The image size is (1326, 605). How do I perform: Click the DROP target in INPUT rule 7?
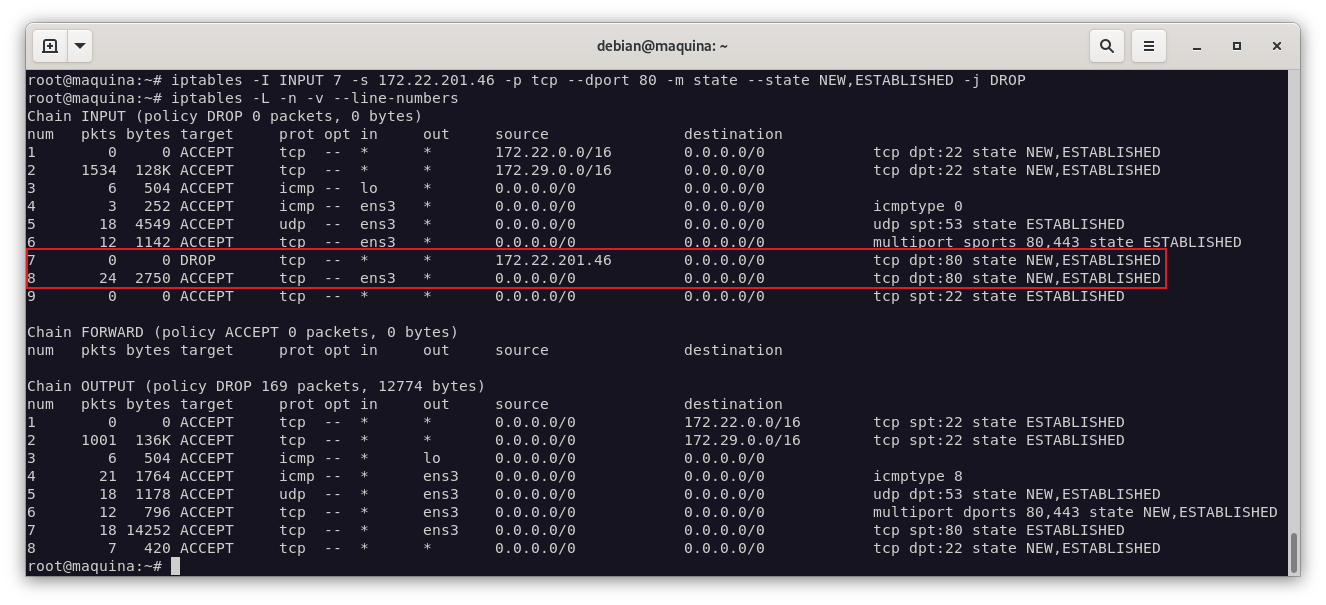(197, 260)
